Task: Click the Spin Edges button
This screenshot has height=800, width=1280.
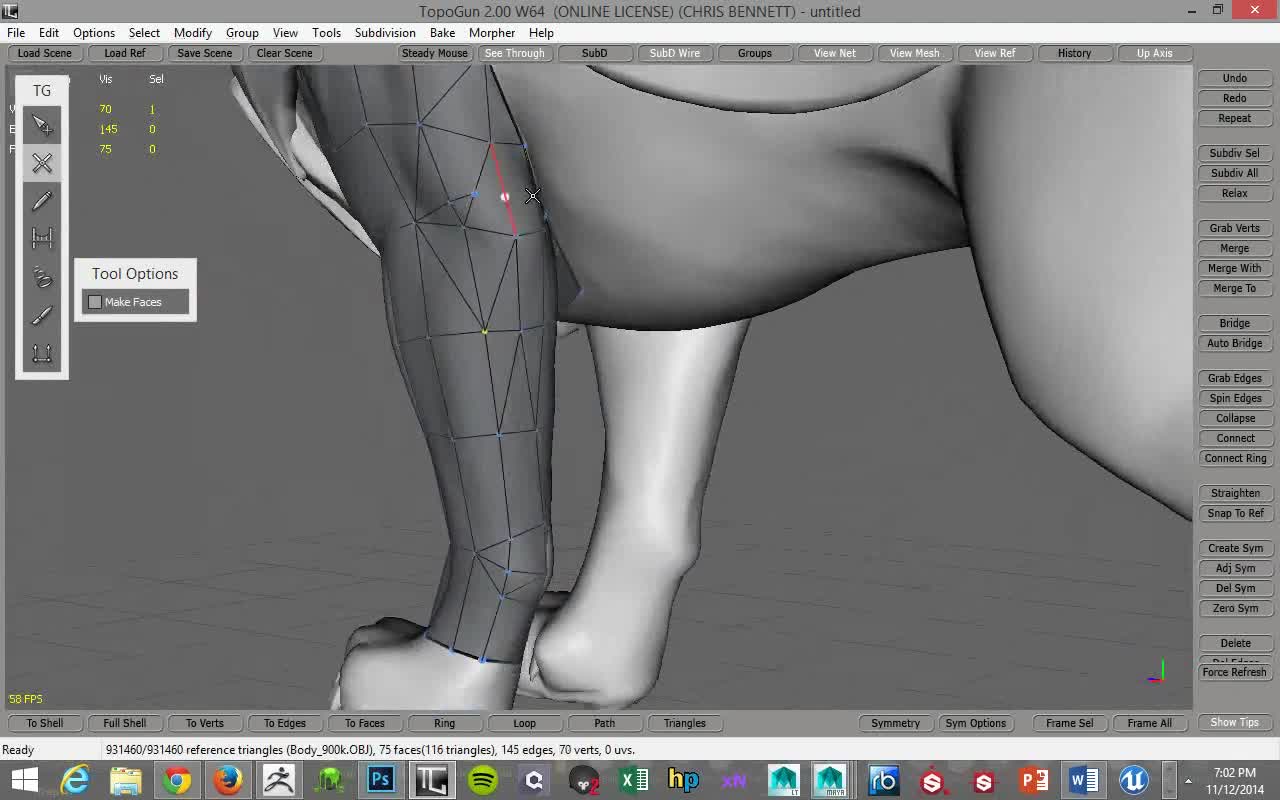Action: coord(1235,398)
